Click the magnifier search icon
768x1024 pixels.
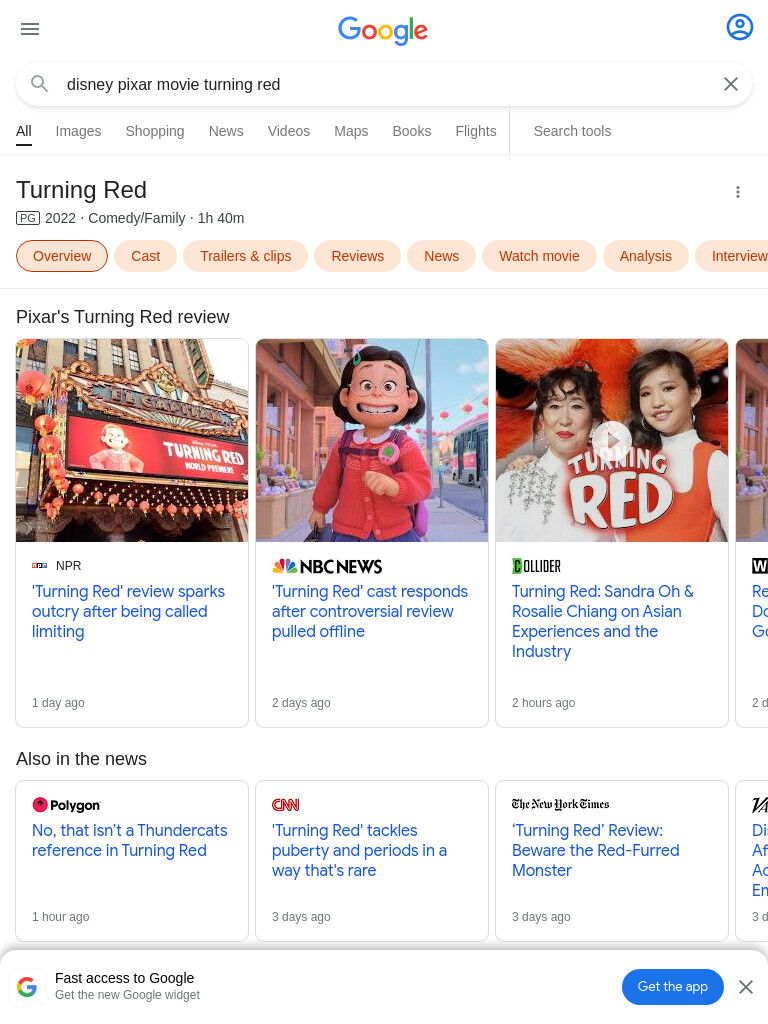39,84
